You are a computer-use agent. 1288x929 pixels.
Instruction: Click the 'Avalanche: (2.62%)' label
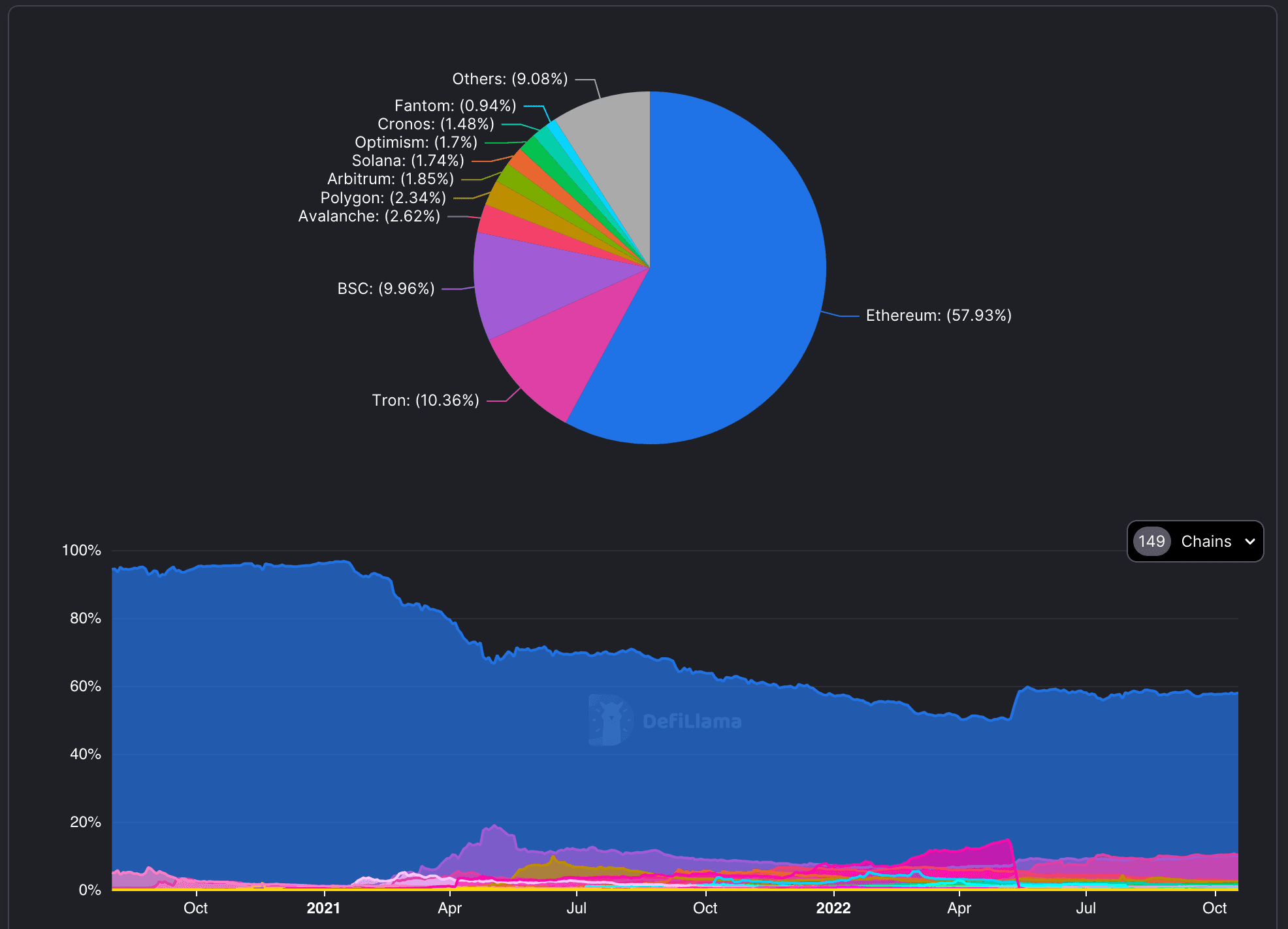pyautogui.click(x=369, y=216)
